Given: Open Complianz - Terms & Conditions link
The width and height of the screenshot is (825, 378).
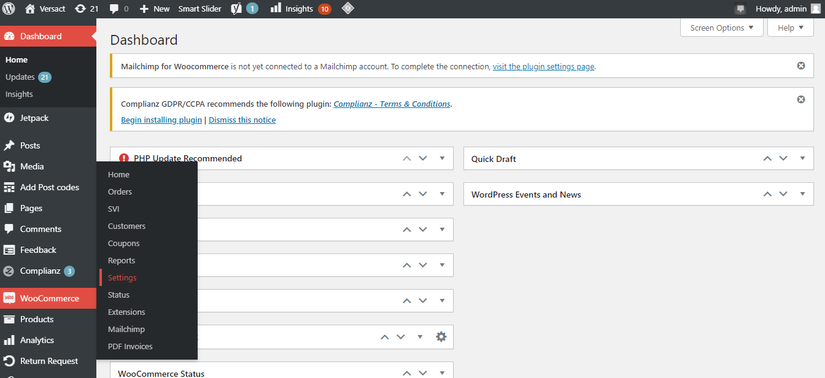Looking at the screenshot, I should [392, 104].
